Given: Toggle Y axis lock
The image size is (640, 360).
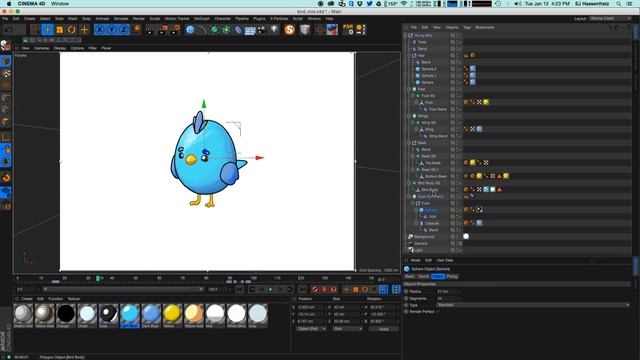Looking at the screenshot, I should 111,29.
